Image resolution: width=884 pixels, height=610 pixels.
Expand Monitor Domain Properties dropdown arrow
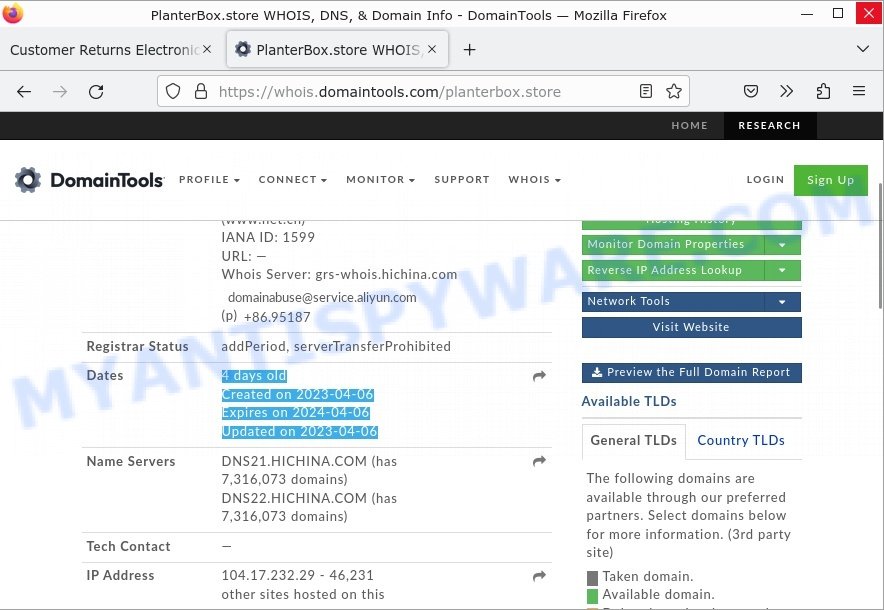[x=783, y=245]
